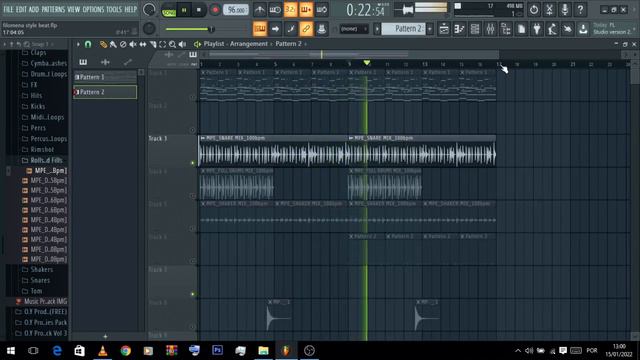This screenshot has width=640, height=360.
Task: Click the 96.000 tempo field
Action: [236, 10]
